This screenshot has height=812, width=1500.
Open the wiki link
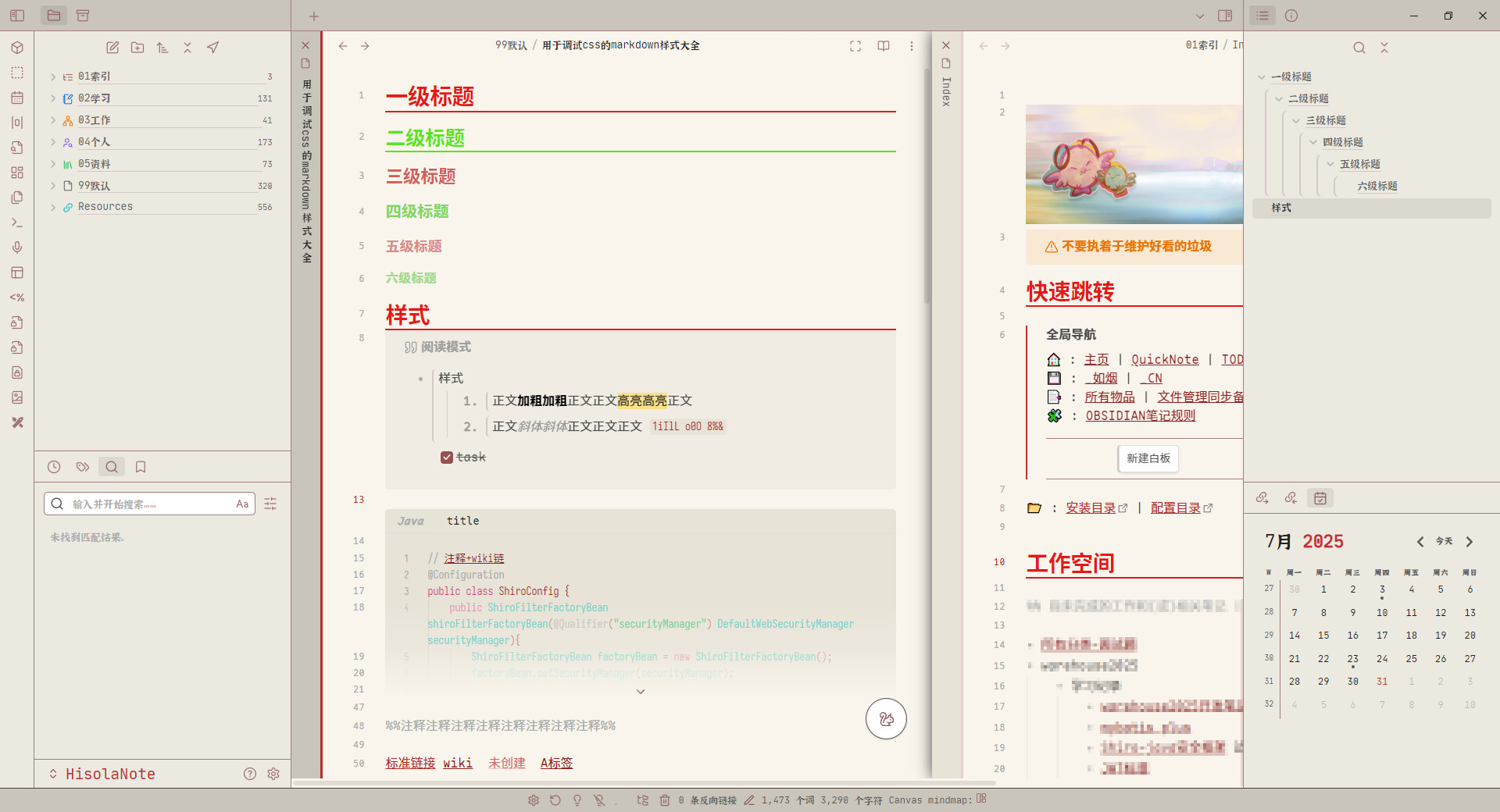(x=458, y=763)
